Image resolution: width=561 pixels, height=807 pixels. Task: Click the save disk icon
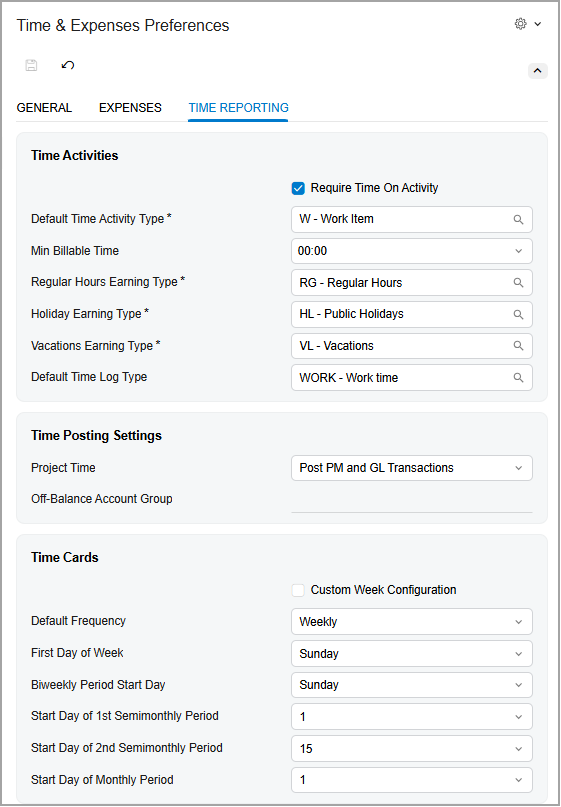(x=31, y=65)
